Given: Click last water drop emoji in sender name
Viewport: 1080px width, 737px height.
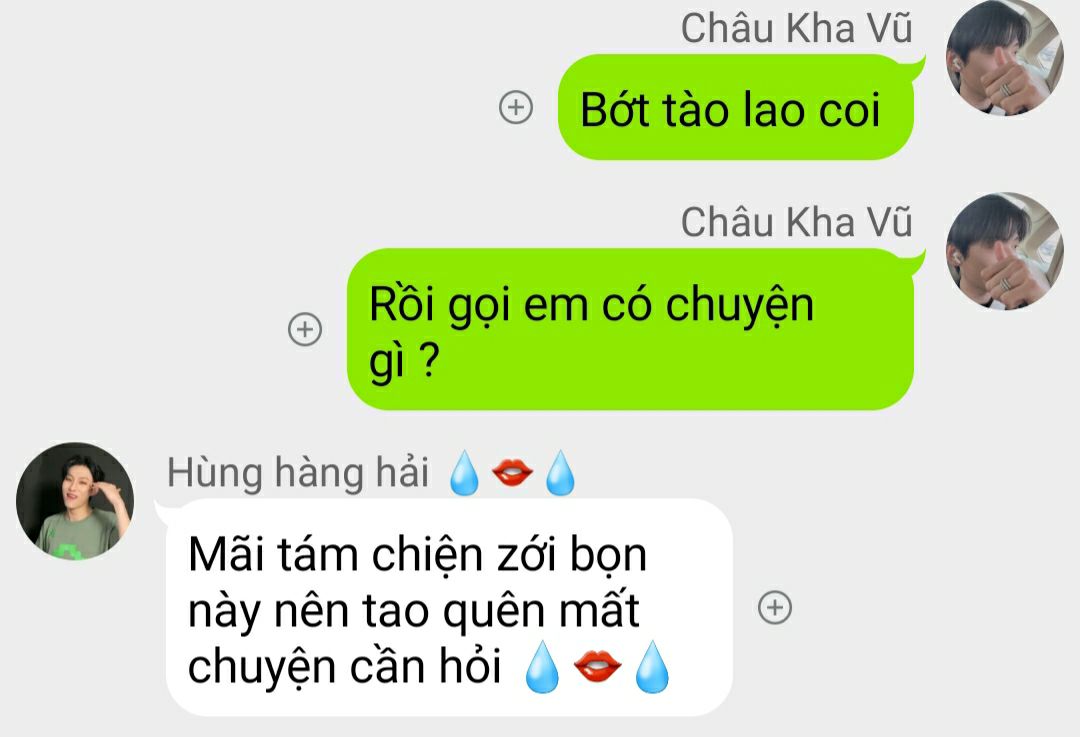Looking at the screenshot, I should click(560, 473).
